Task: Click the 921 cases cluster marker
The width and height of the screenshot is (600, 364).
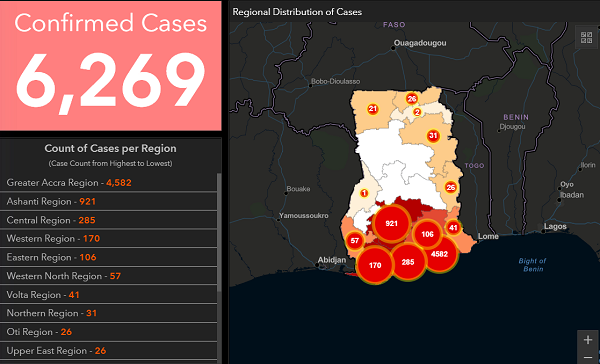Action: (x=391, y=224)
